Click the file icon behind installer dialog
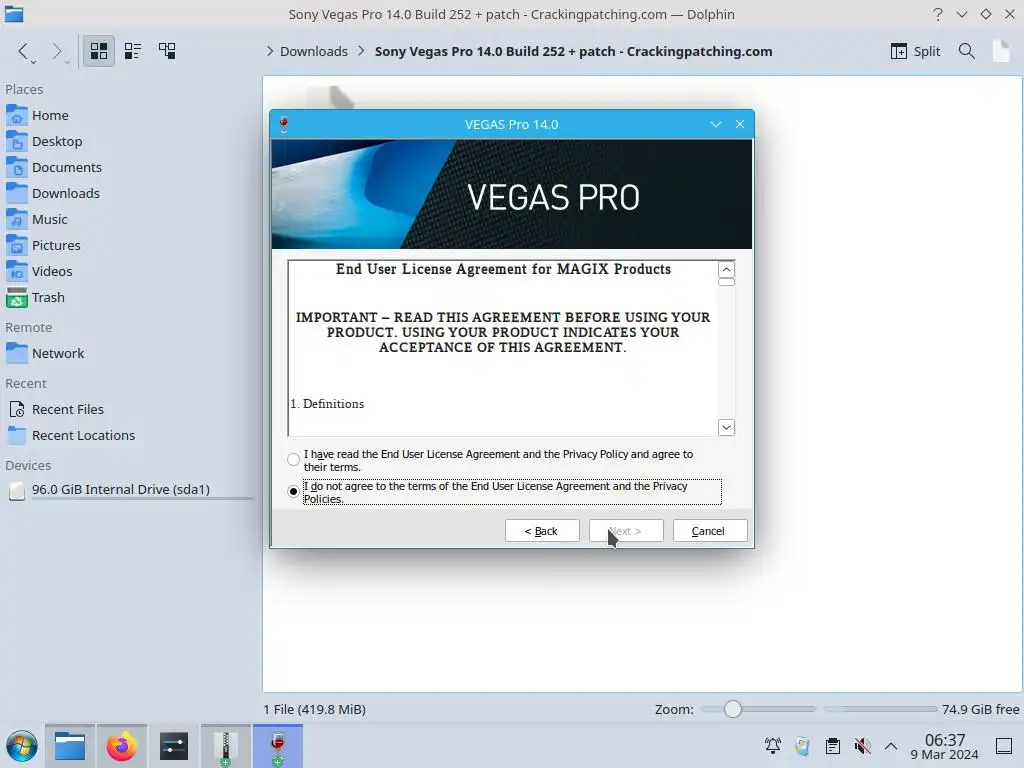The image size is (1024, 768). click(330, 97)
